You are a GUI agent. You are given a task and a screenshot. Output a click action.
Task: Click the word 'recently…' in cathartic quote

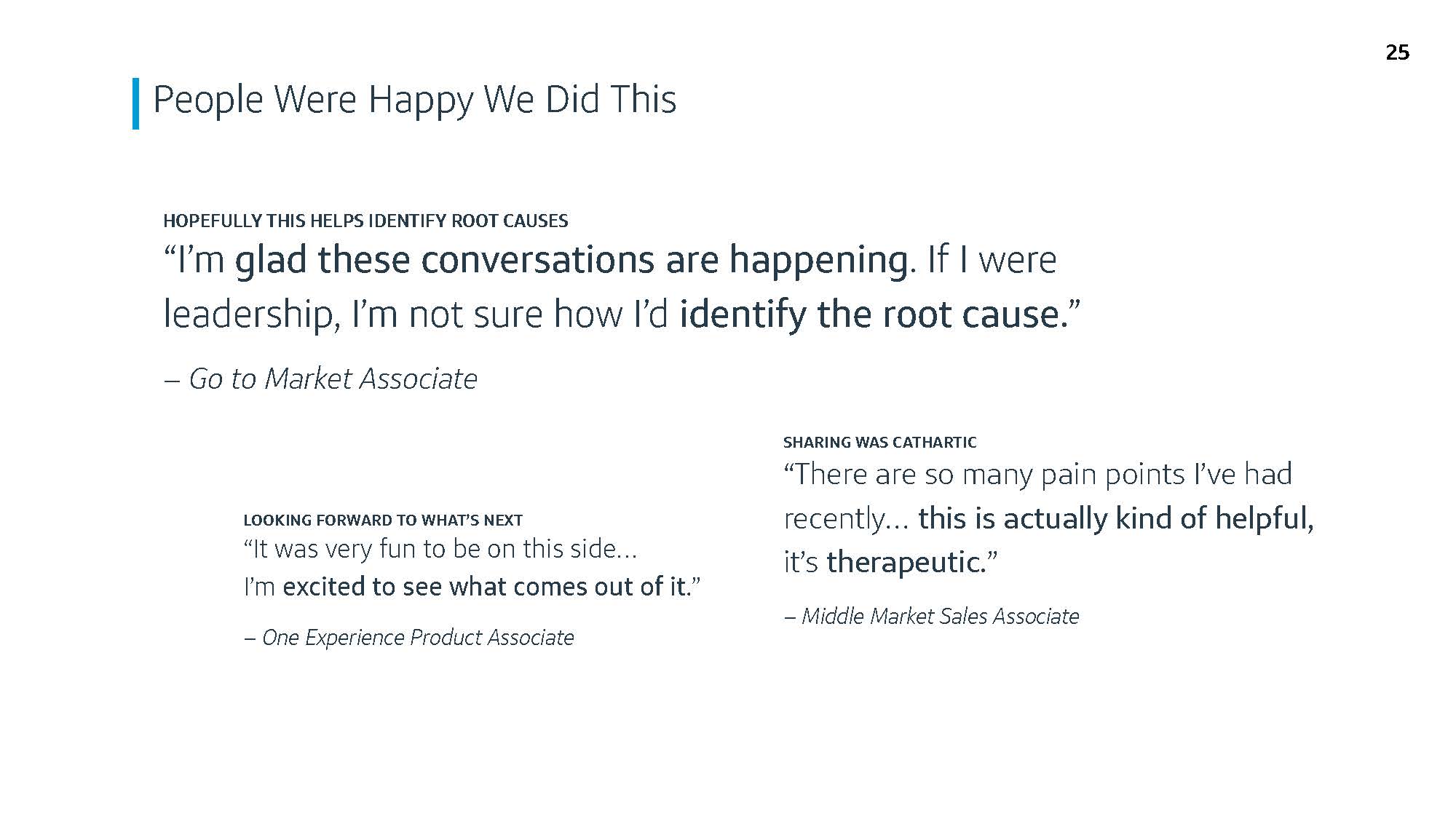[x=846, y=519]
